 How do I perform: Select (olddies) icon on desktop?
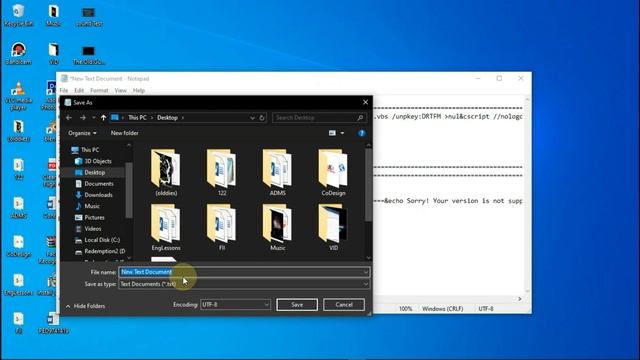(x=18, y=131)
